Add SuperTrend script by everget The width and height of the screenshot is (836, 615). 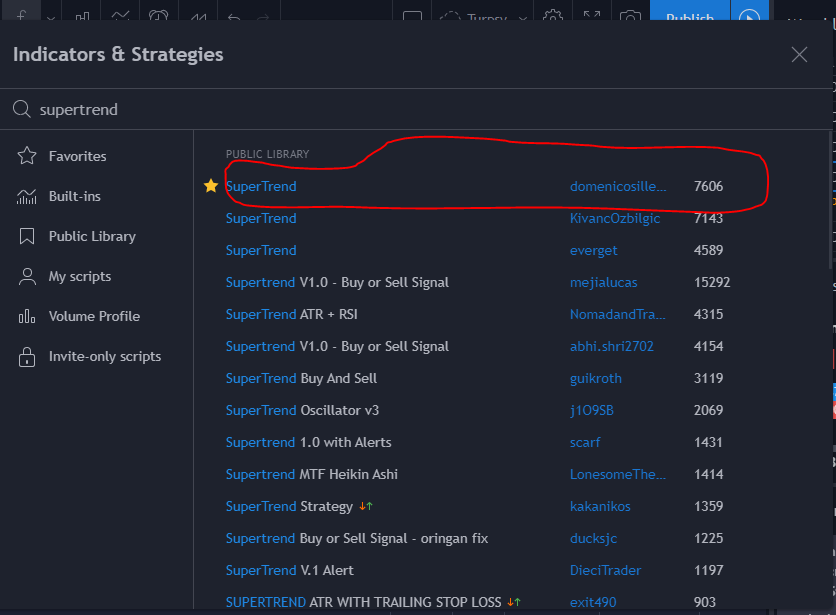(x=261, y=250)
